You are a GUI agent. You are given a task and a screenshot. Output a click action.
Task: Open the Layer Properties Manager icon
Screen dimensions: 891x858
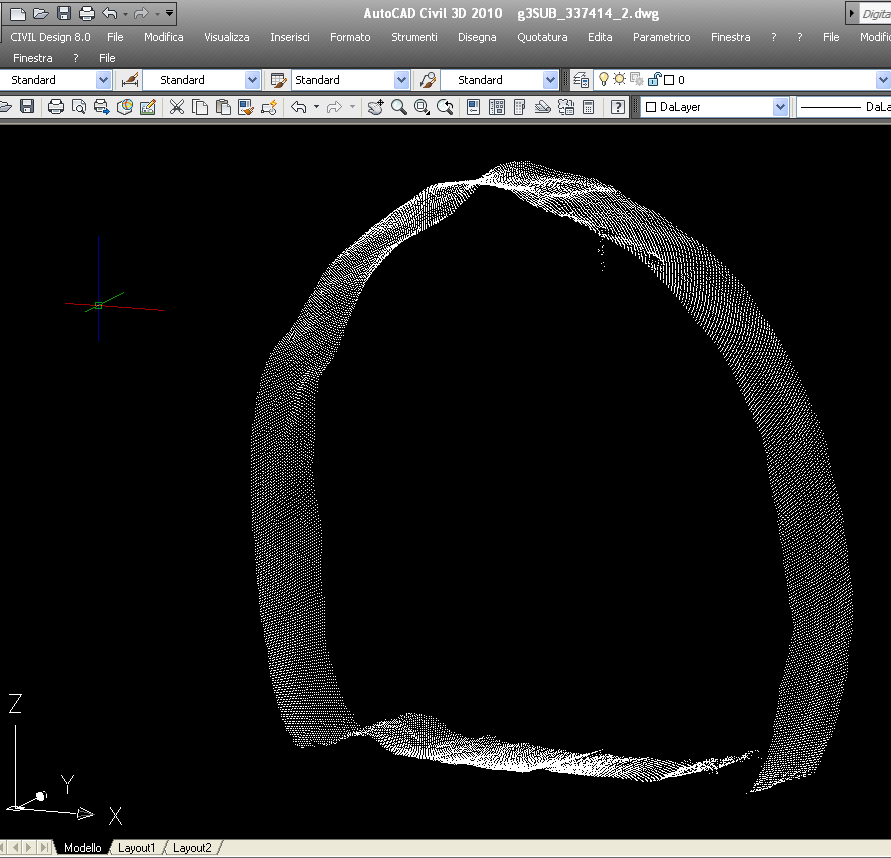pos(581,80)
